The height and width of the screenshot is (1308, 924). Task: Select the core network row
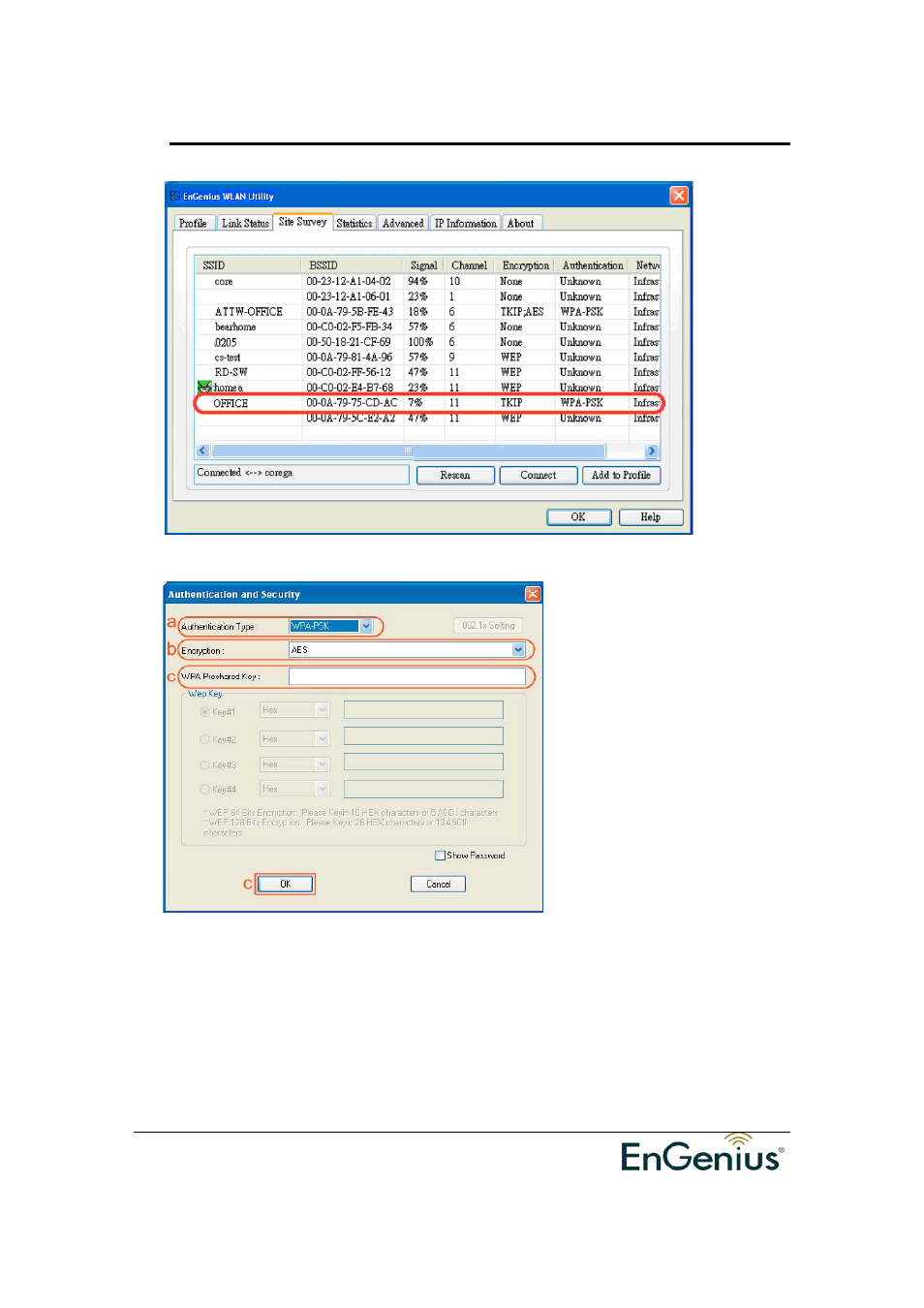[x=429, y=282]
